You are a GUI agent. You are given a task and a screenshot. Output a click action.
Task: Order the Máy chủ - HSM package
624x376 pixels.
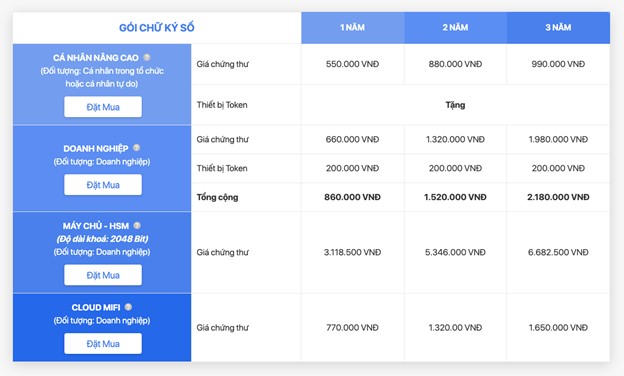point(103,275)
